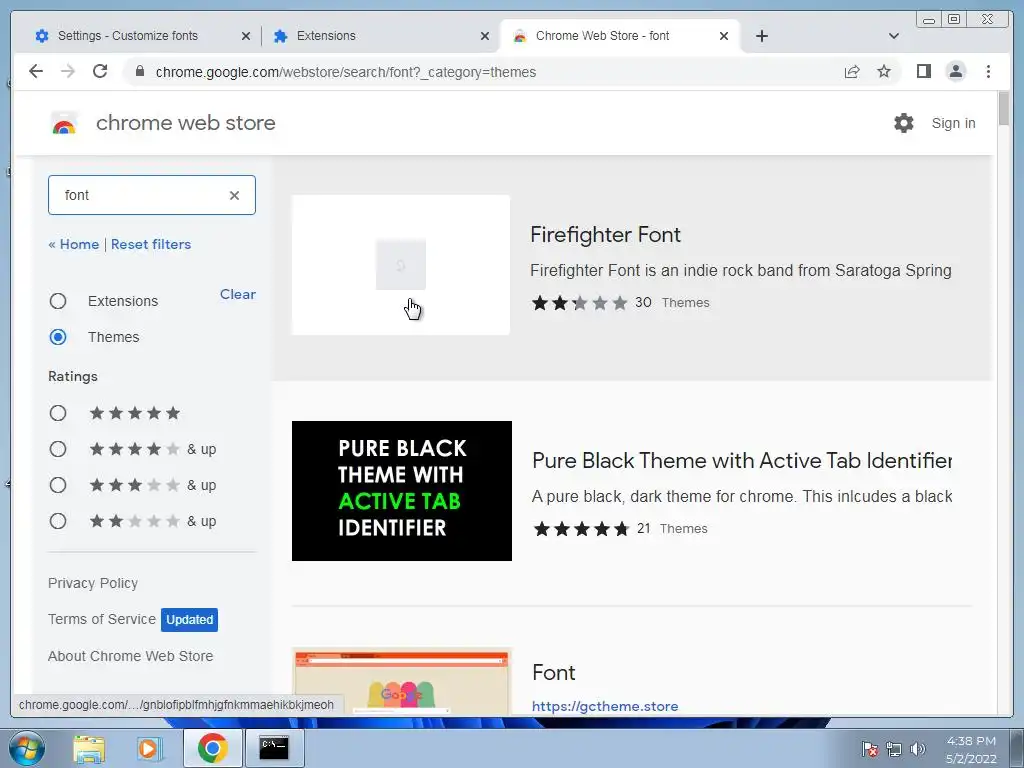Screen dimensions: 1024x768
Task: Click the Action Center flag tray icon
Action: (869, 749)
